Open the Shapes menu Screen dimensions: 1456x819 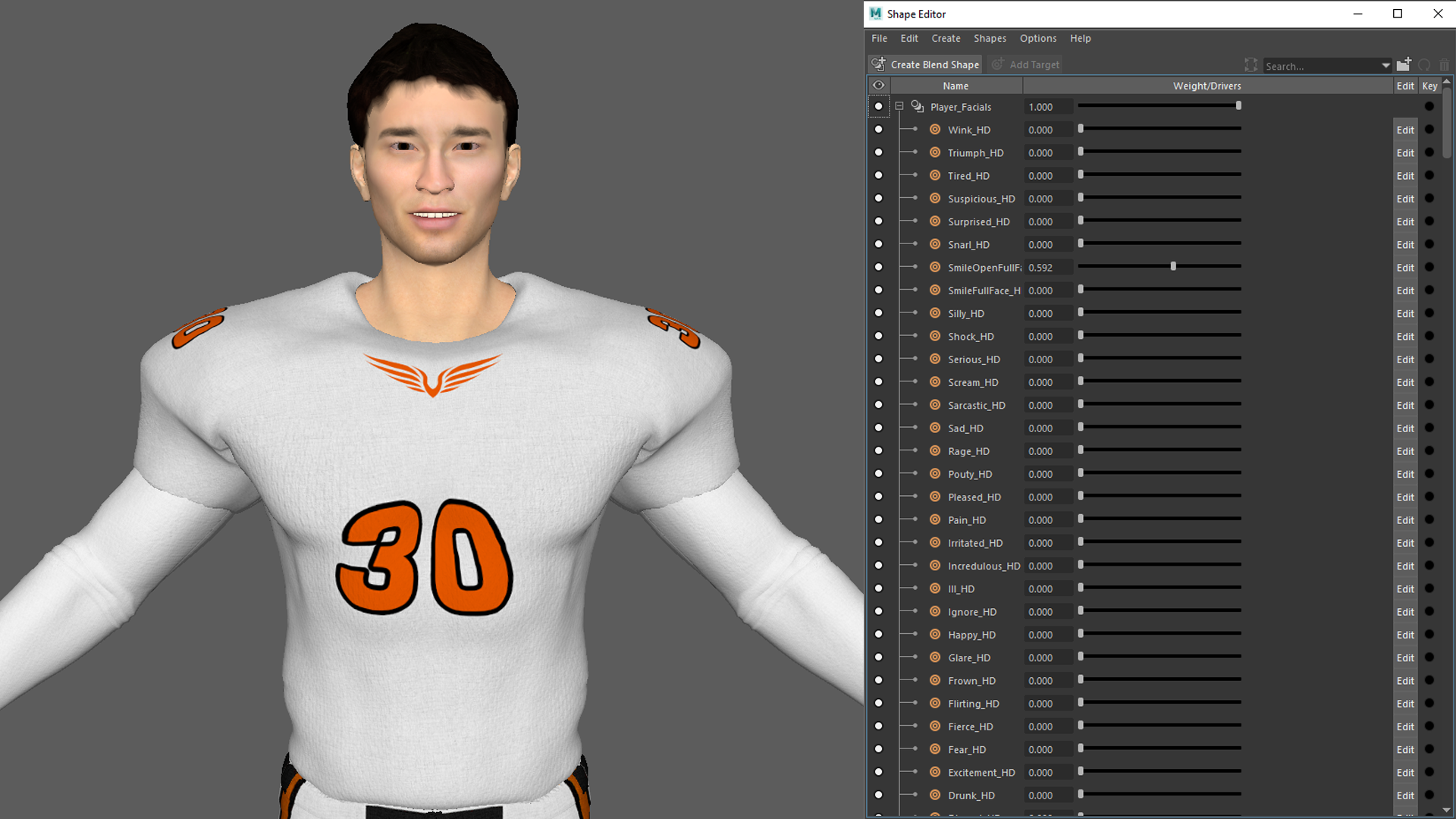pos(990,39)
